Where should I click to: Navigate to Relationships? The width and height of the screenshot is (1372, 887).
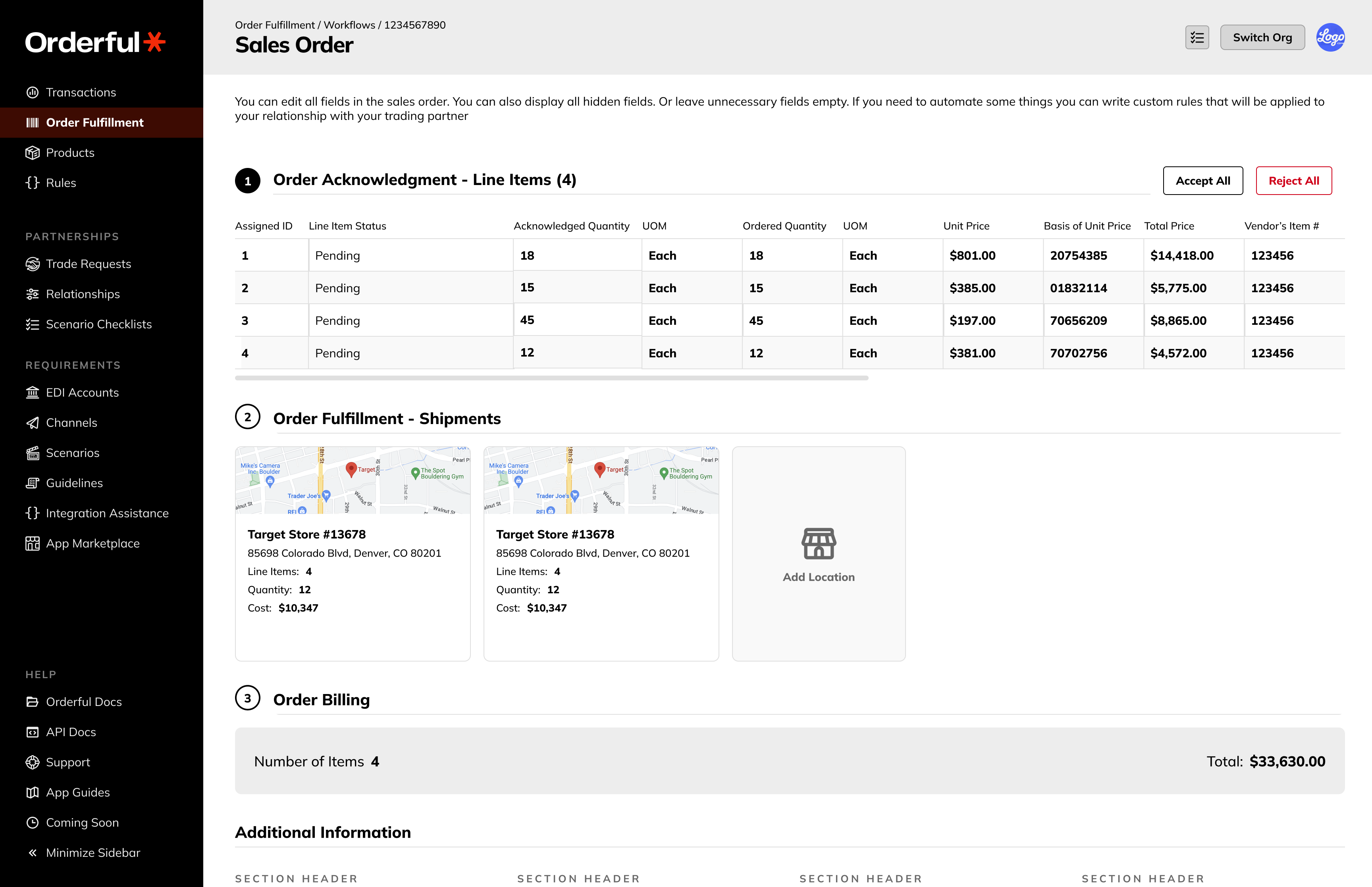101,294
